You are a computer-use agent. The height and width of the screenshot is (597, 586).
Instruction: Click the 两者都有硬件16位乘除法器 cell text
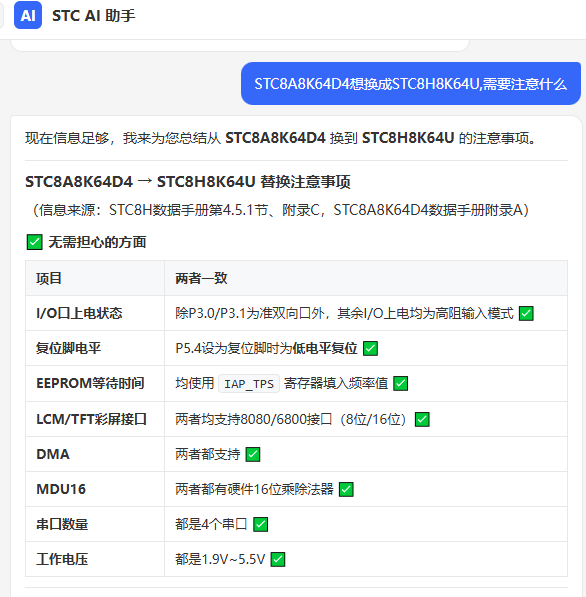(254, 489)
